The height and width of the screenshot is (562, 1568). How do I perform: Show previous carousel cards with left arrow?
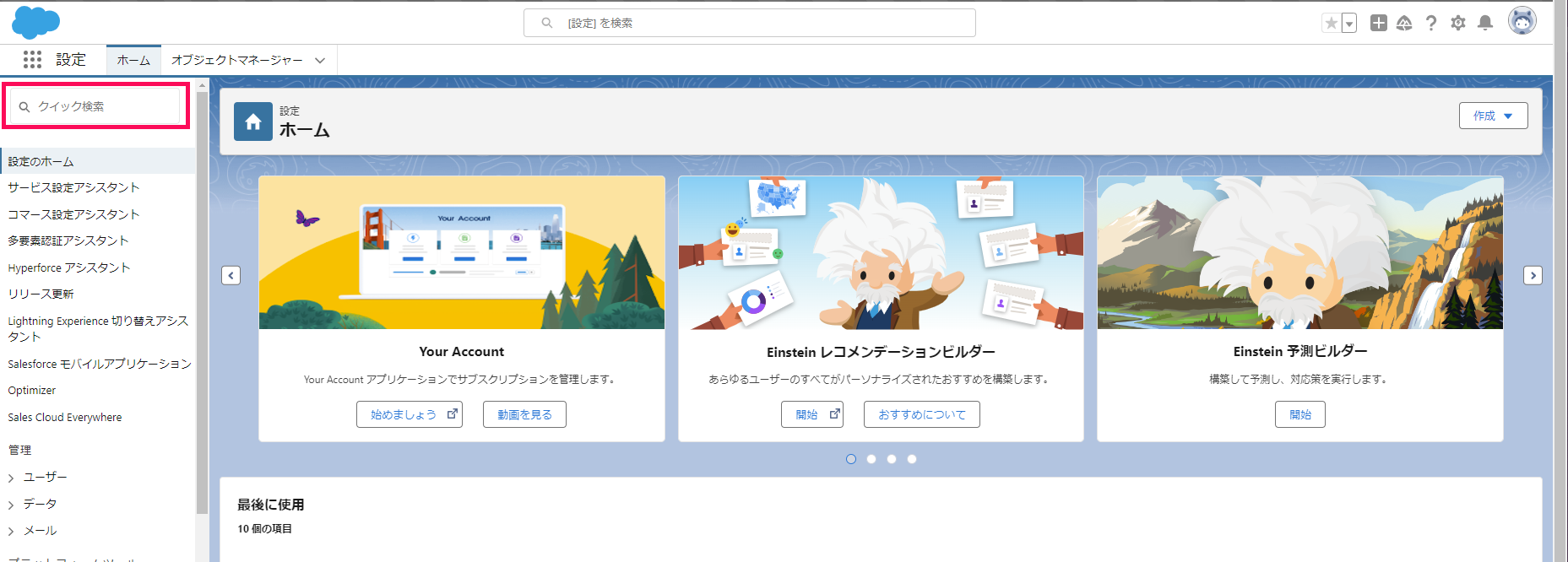click(x=231, y=275)
